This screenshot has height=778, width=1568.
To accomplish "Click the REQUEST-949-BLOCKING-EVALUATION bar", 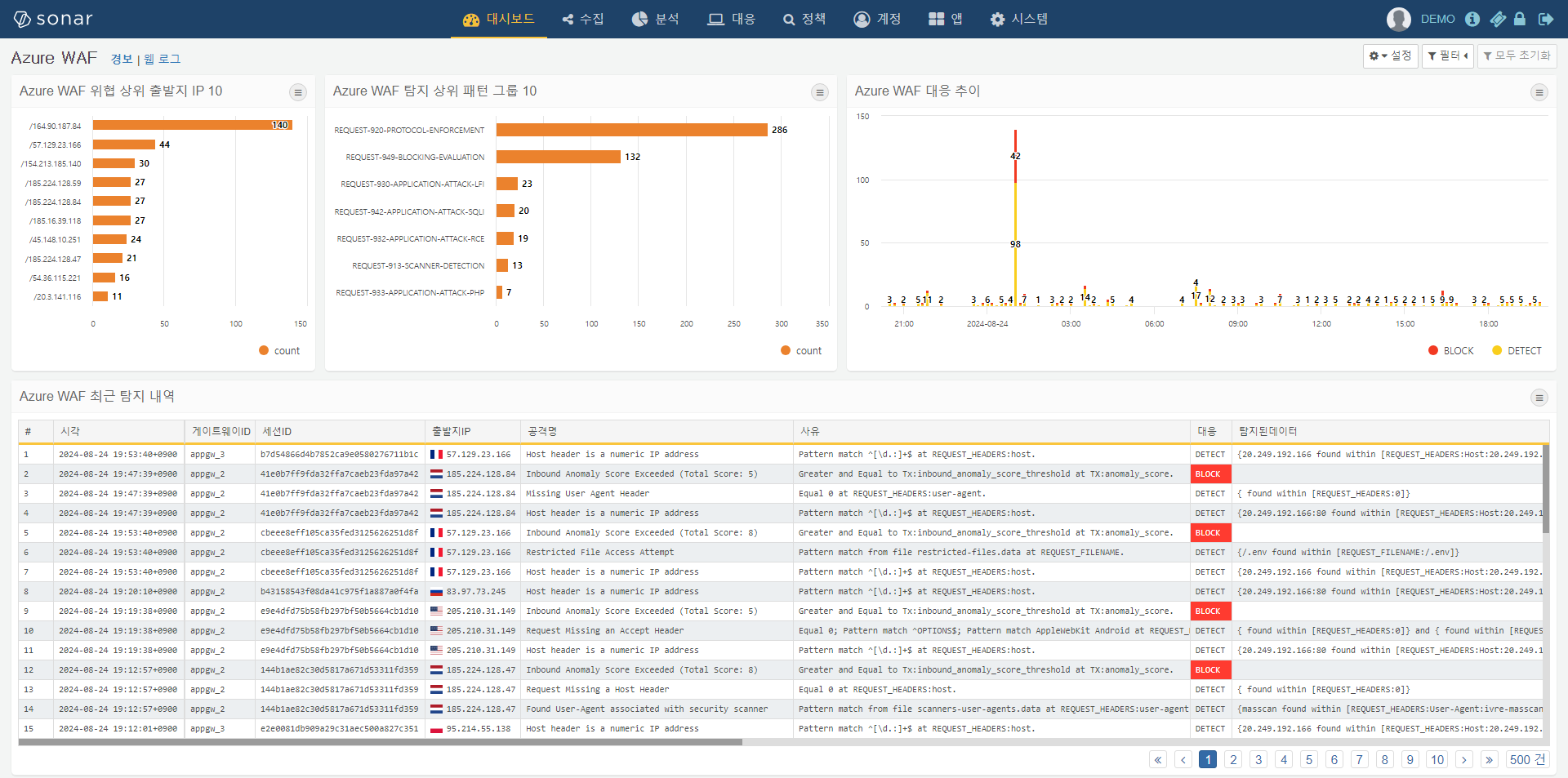I will 559,157.
